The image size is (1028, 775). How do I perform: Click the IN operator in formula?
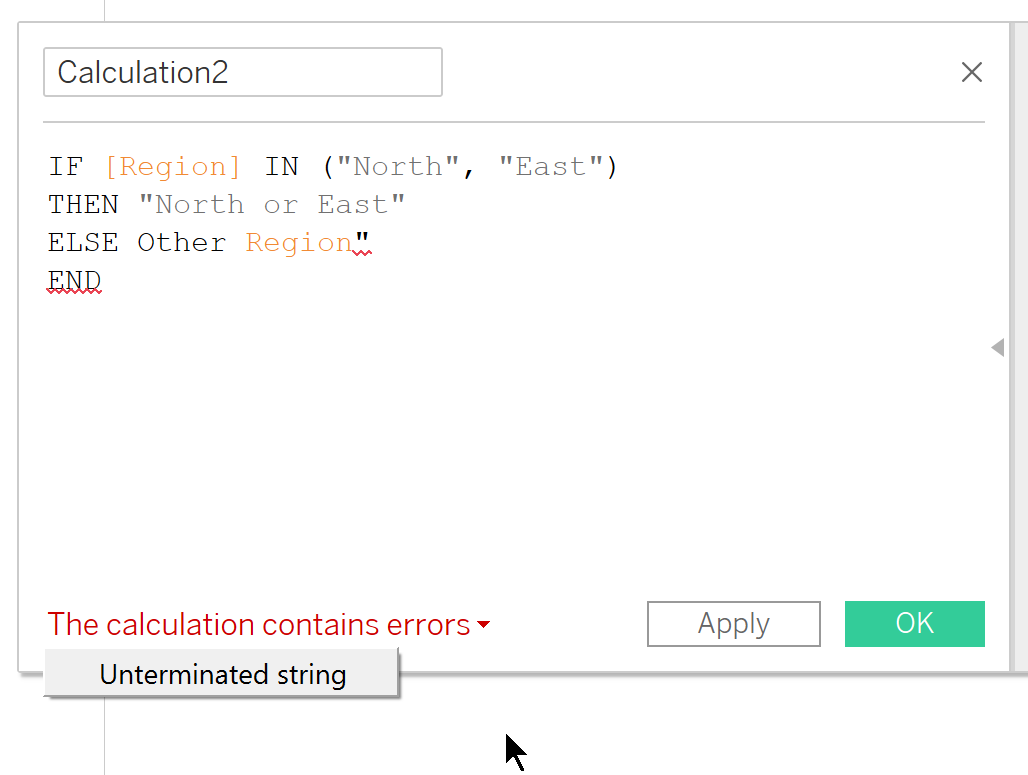281,166
